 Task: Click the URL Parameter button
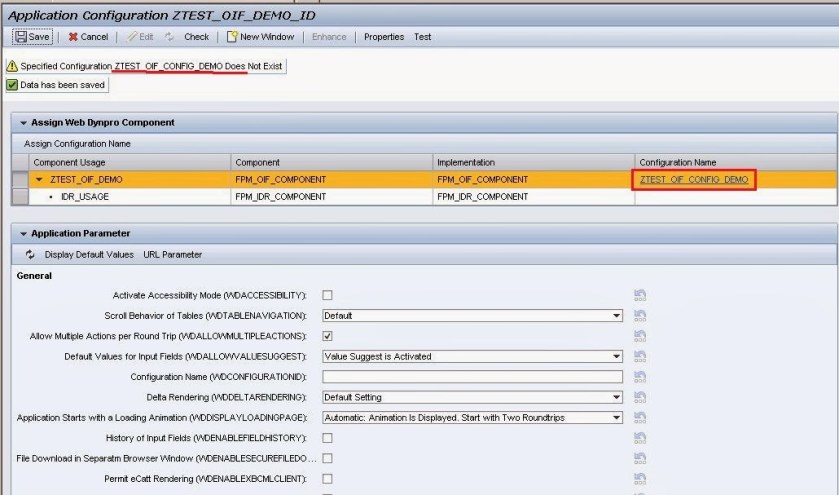[x=172, y=254]
